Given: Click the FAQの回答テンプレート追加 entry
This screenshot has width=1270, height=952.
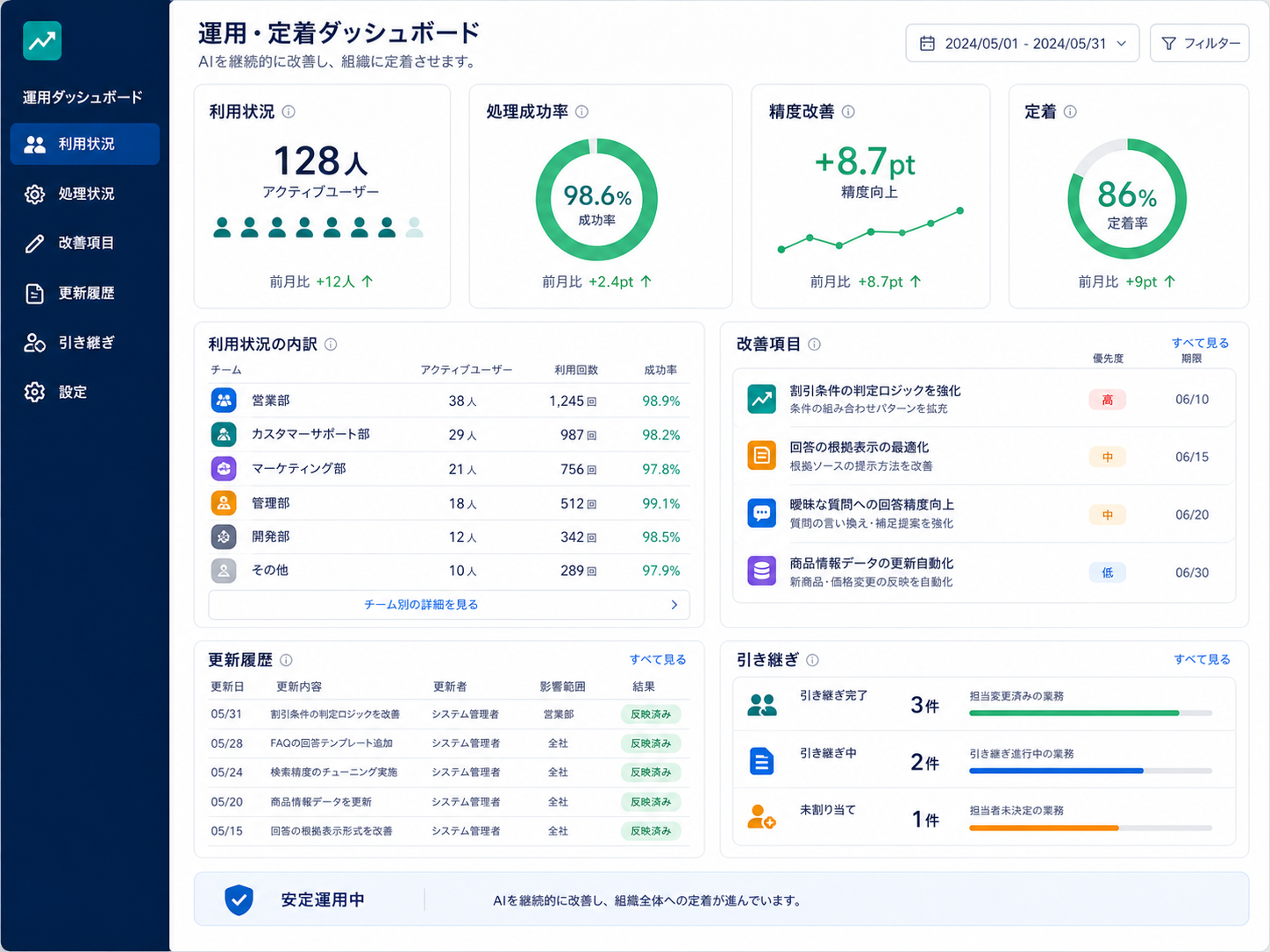Looking at the screenshot, I should [x=332, y=743].
